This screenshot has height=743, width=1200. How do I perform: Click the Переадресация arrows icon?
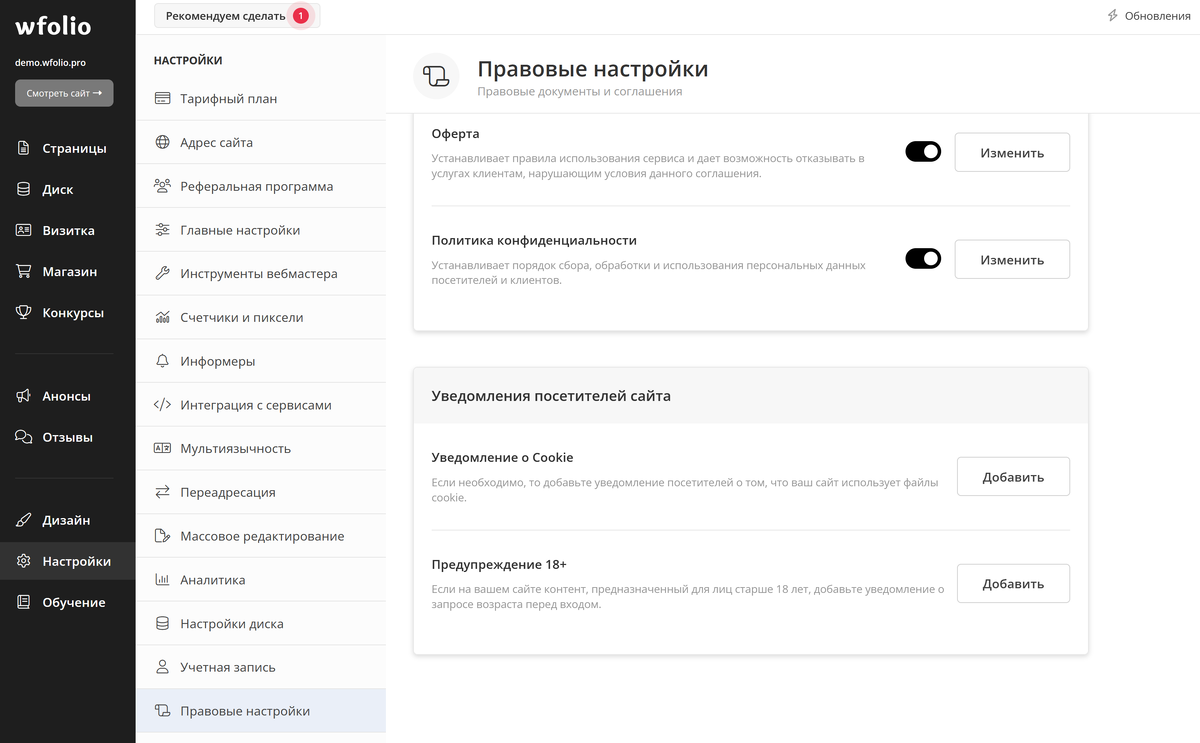[161, 492]
